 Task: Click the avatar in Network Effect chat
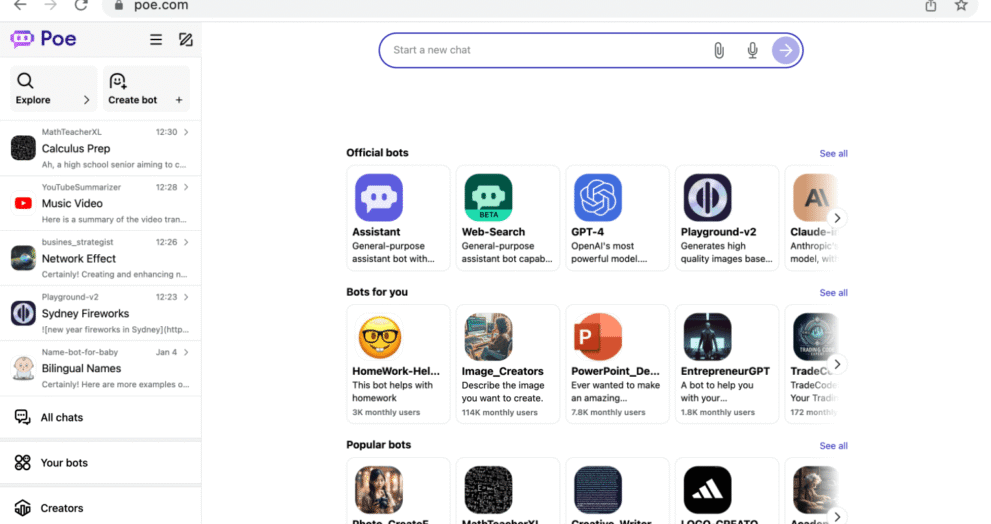pos(23,258)
